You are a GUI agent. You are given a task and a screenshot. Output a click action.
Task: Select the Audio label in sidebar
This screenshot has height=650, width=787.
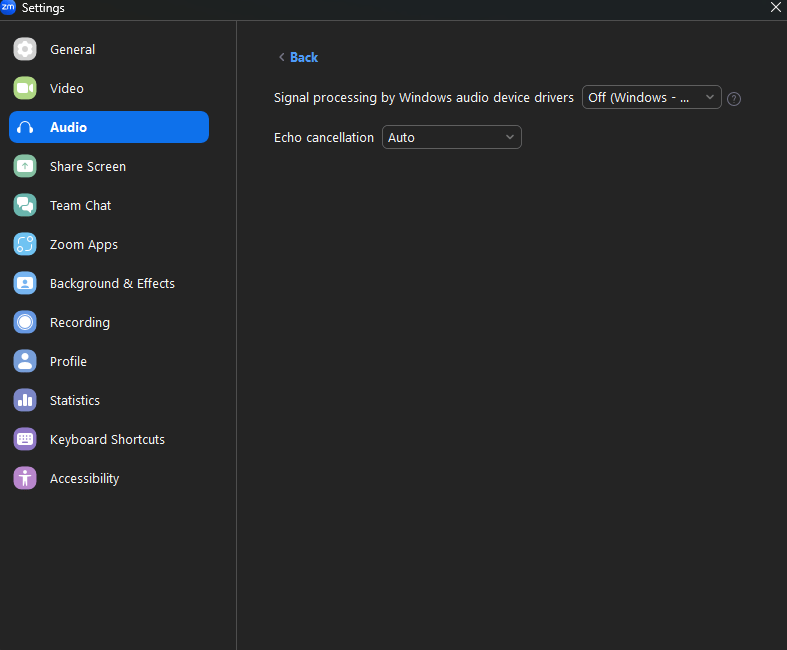[x=68, y=127]
